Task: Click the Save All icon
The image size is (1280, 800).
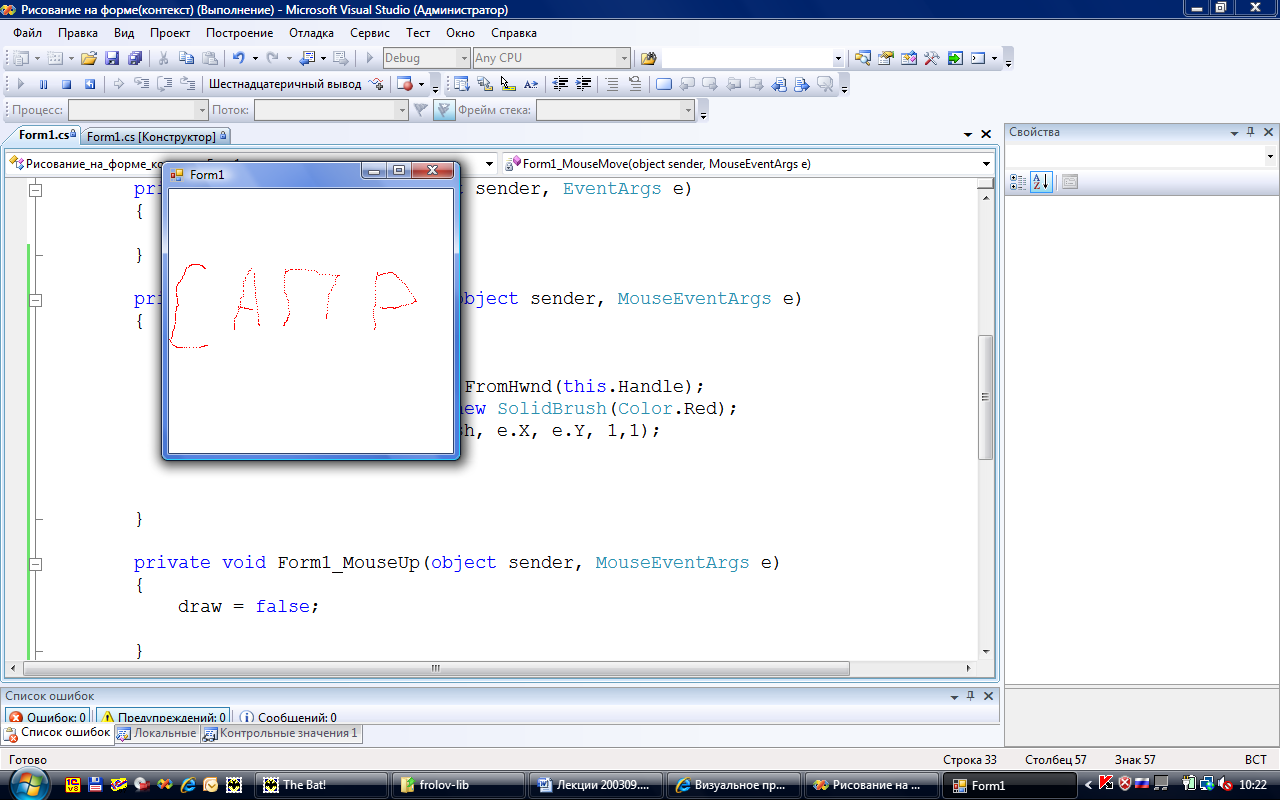Action: pyautogui.click(x=134, y=58)
